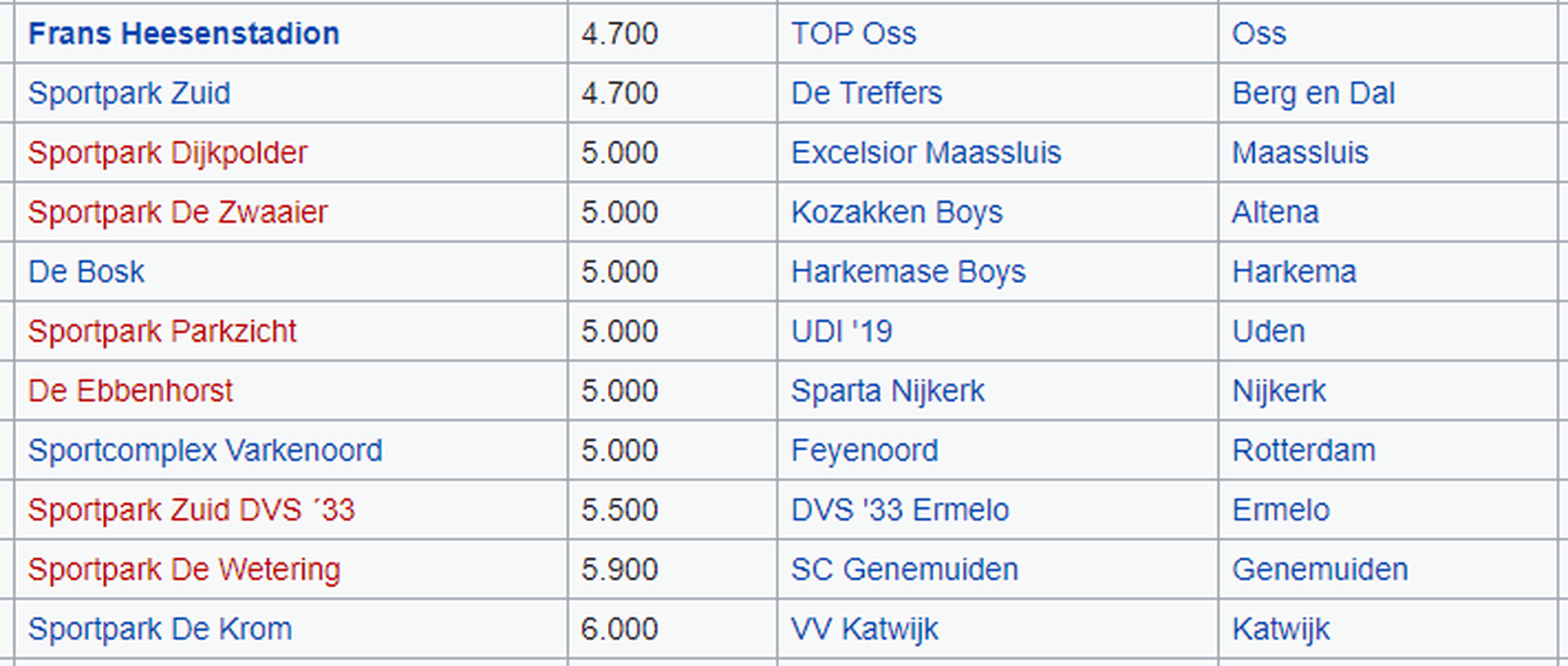Viewport: 1568px width, 666px height.
Task: Open the Sportpark Zuid link
Action: coord(129,94)
